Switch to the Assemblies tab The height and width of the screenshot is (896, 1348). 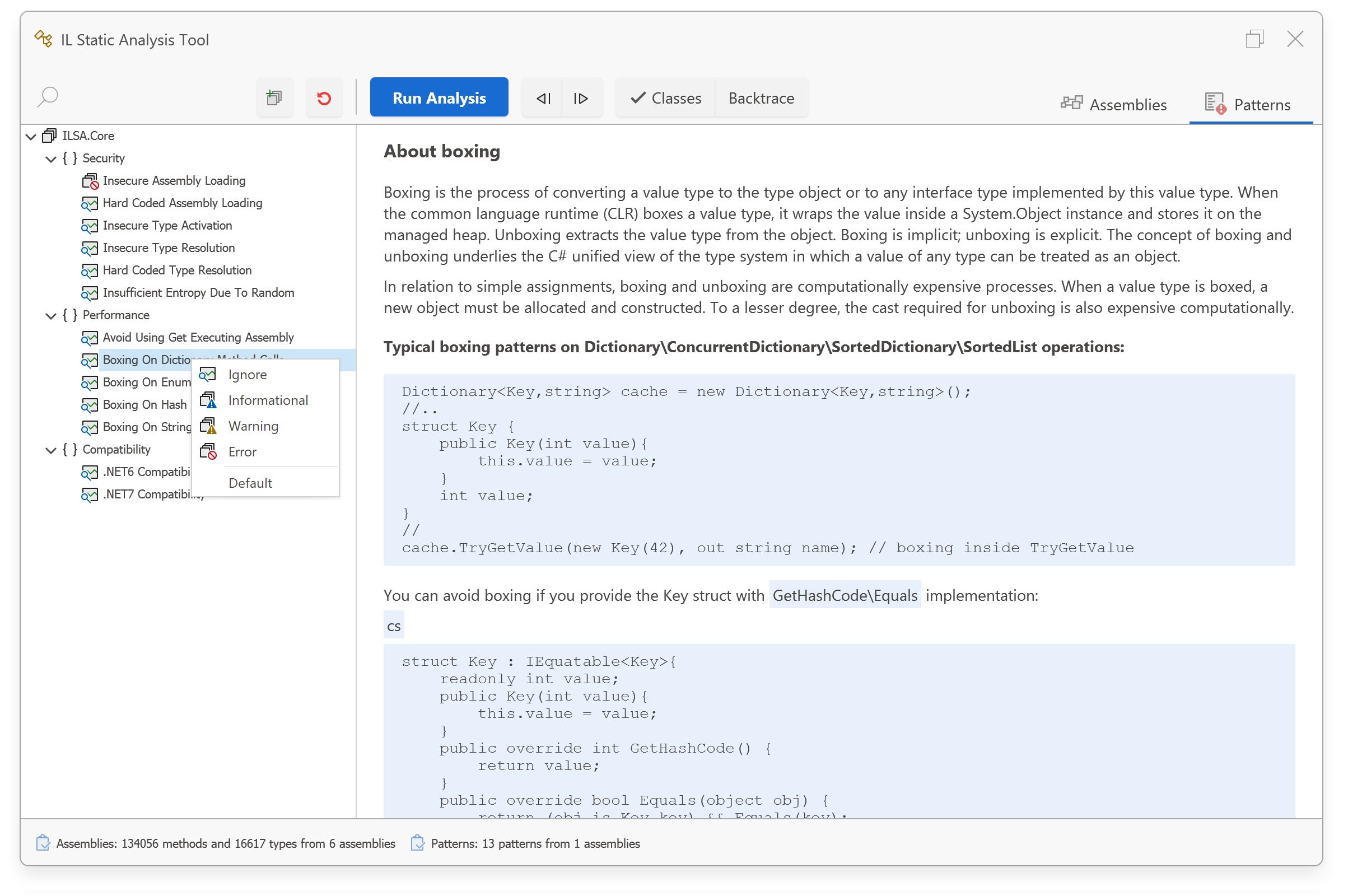tap(1113, 105)
